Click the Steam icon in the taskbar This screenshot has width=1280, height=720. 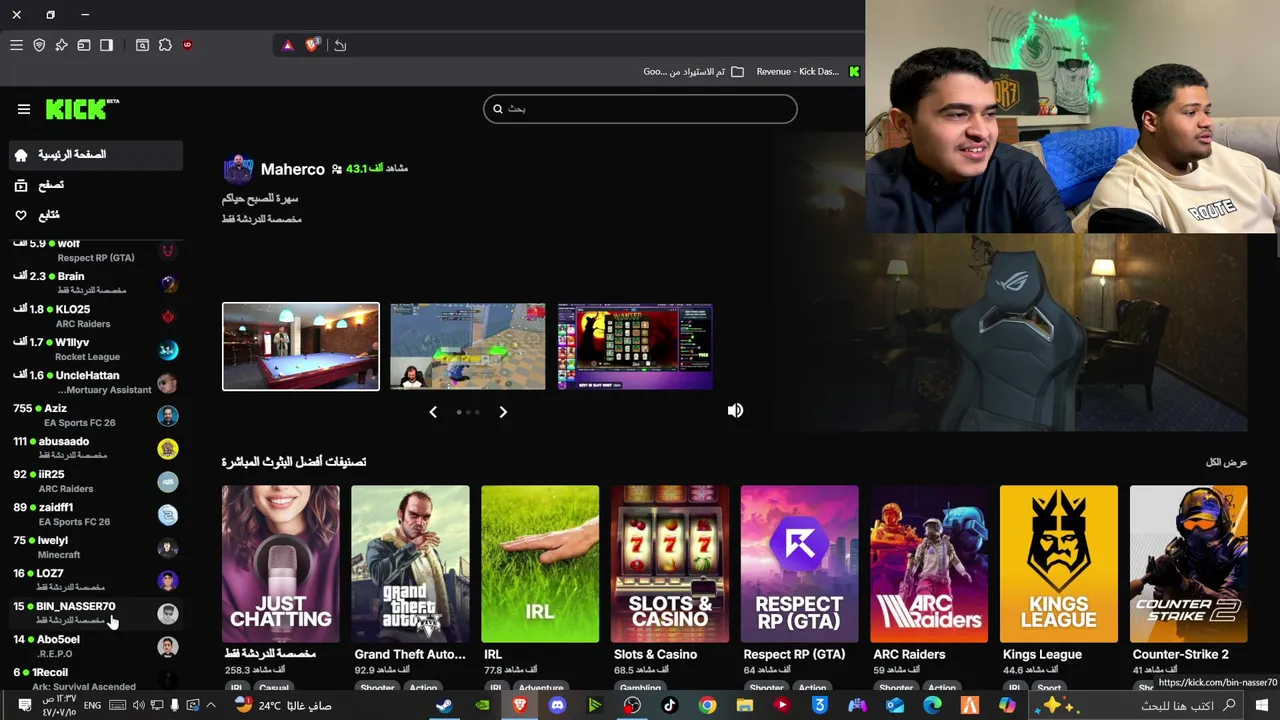[444, 705]
